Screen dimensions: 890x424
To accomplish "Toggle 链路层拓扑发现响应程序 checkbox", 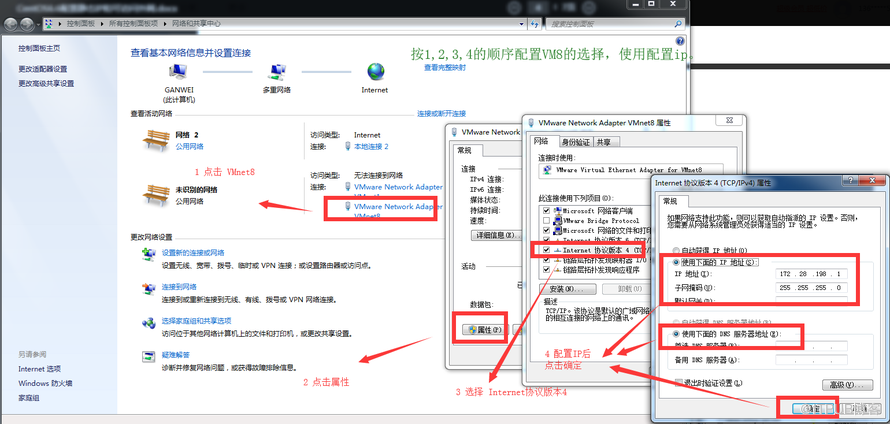I will click(546, 270).
